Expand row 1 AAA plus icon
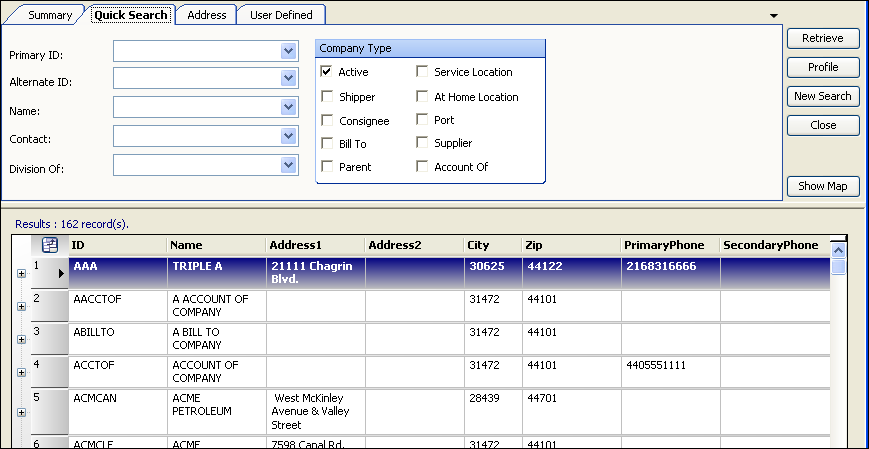 point(21,273)
